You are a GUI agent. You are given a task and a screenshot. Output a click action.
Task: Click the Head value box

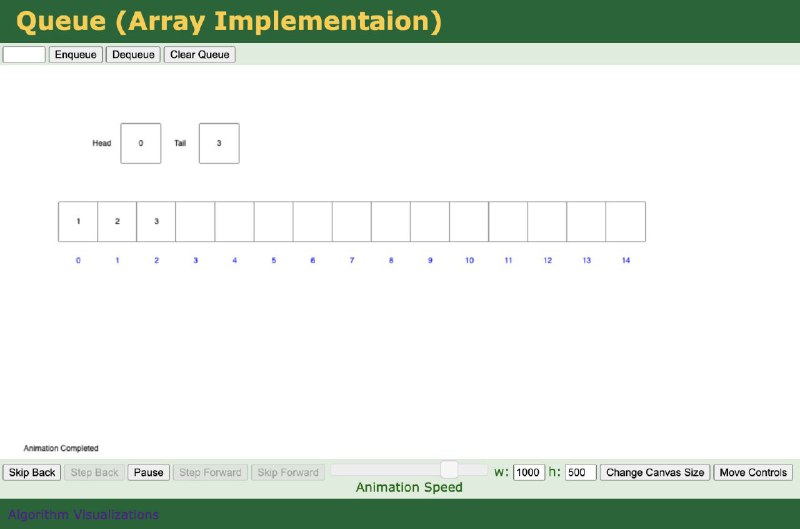[141, 143]
